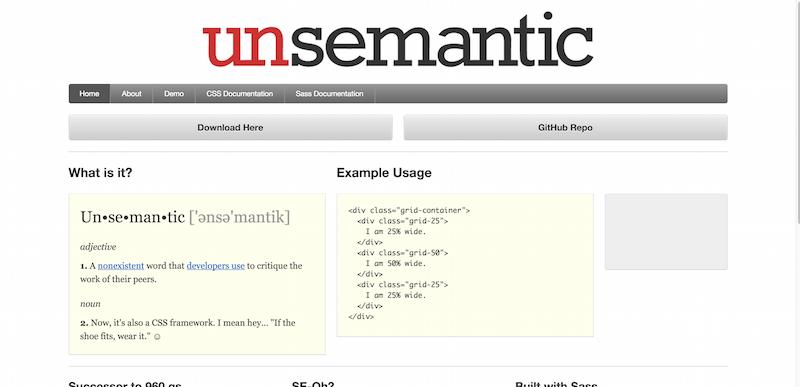Click the 'Successor to 960.gs' heading
800x387 pixels.
click(124, 384)
